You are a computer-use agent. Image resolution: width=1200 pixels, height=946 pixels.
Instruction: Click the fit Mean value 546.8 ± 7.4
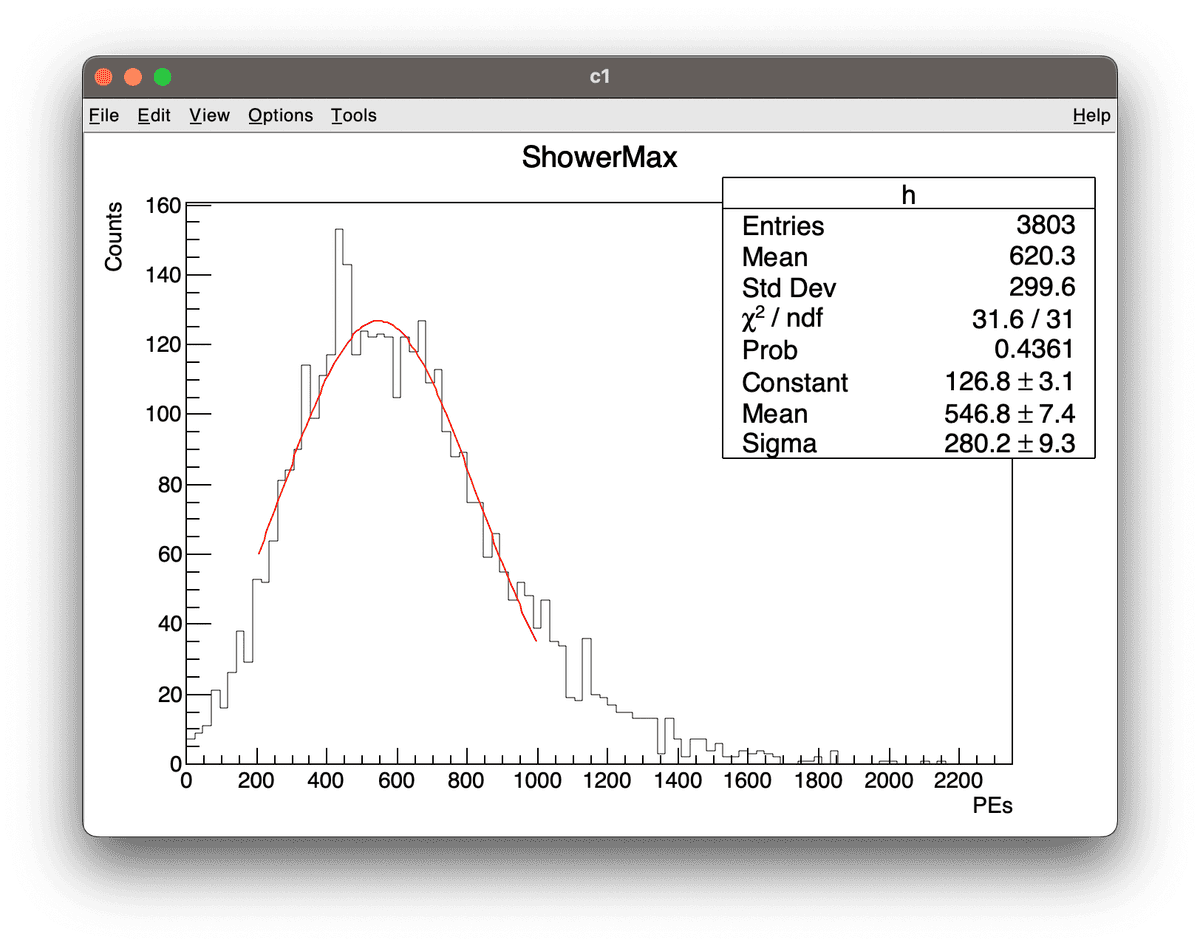[x=1010, y=414]
